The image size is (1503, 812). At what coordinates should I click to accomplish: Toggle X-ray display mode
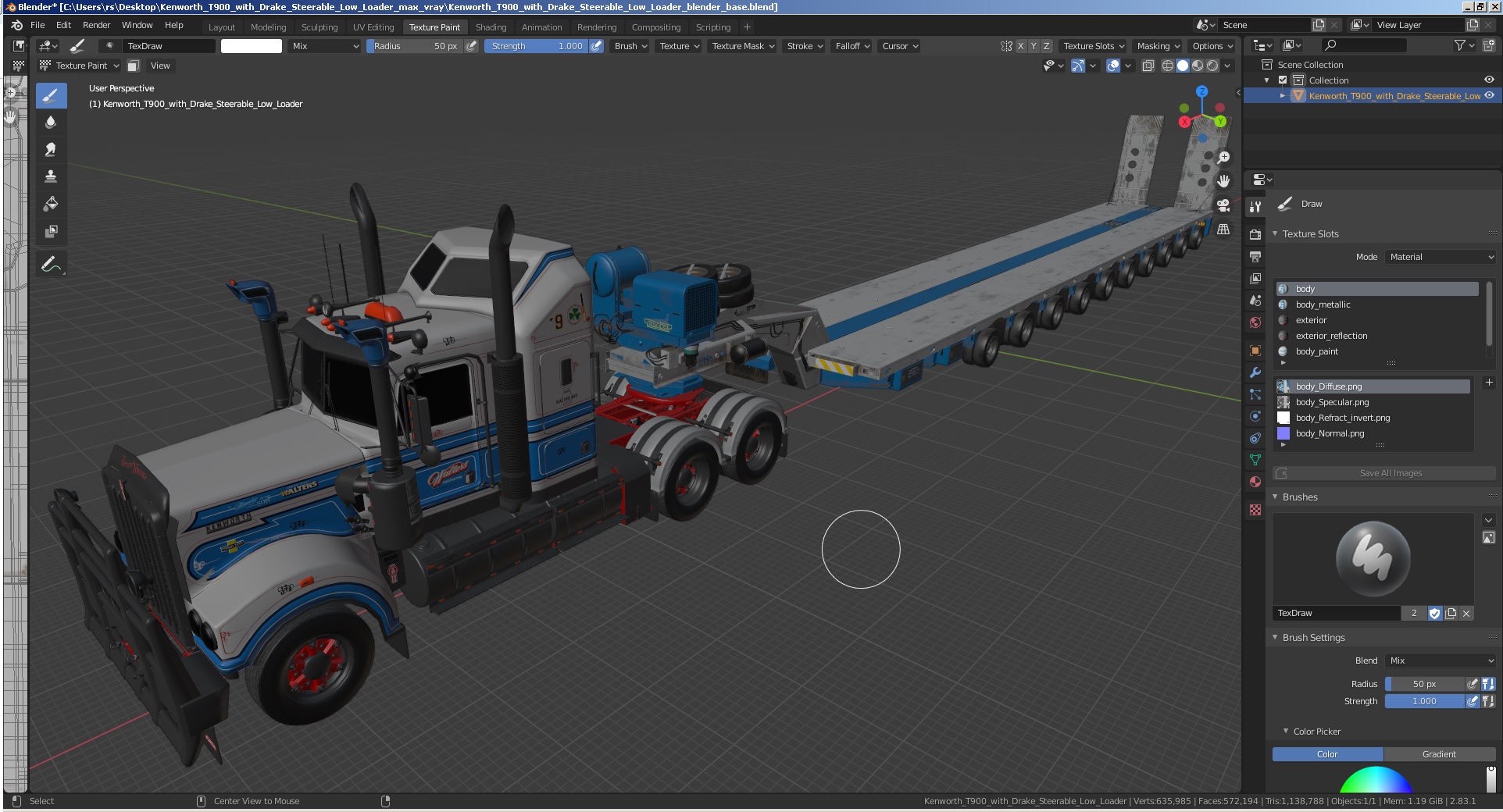pos(1148,66)
